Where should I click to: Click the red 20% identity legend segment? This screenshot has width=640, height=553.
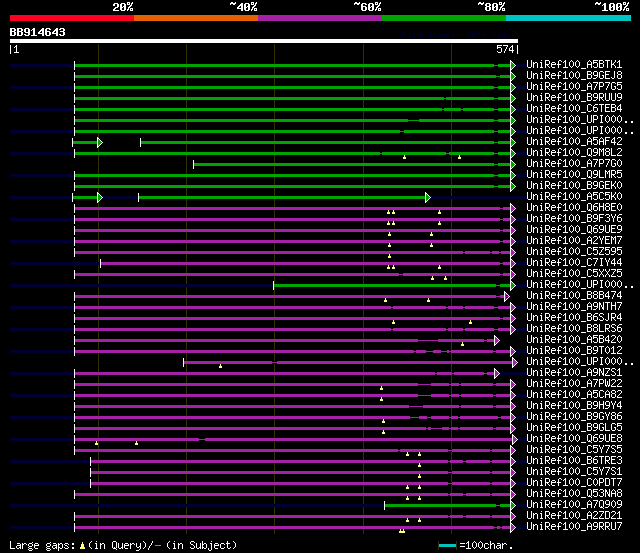pos(72,18)
